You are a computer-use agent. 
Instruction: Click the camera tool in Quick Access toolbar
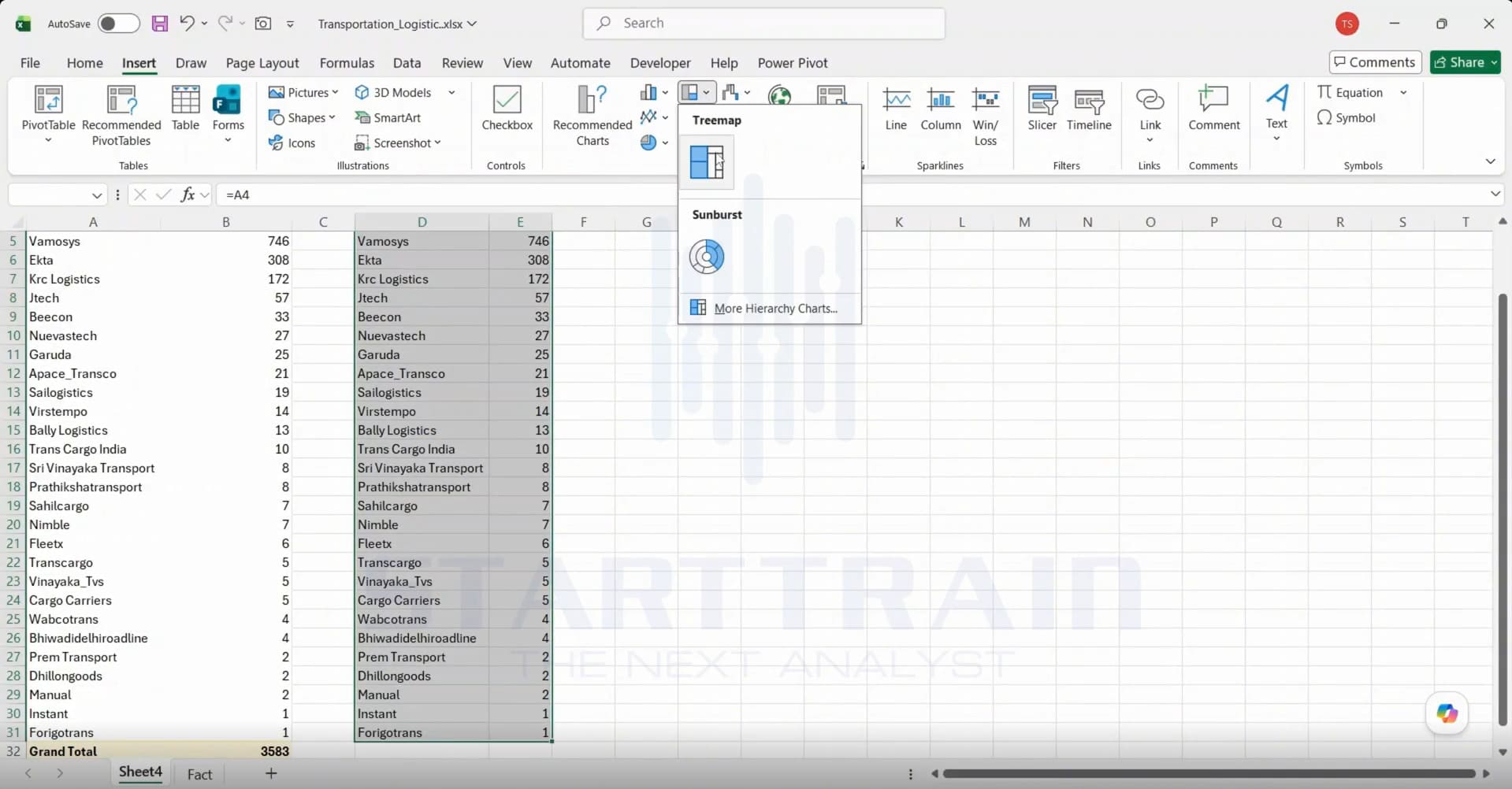click(263, 24)
